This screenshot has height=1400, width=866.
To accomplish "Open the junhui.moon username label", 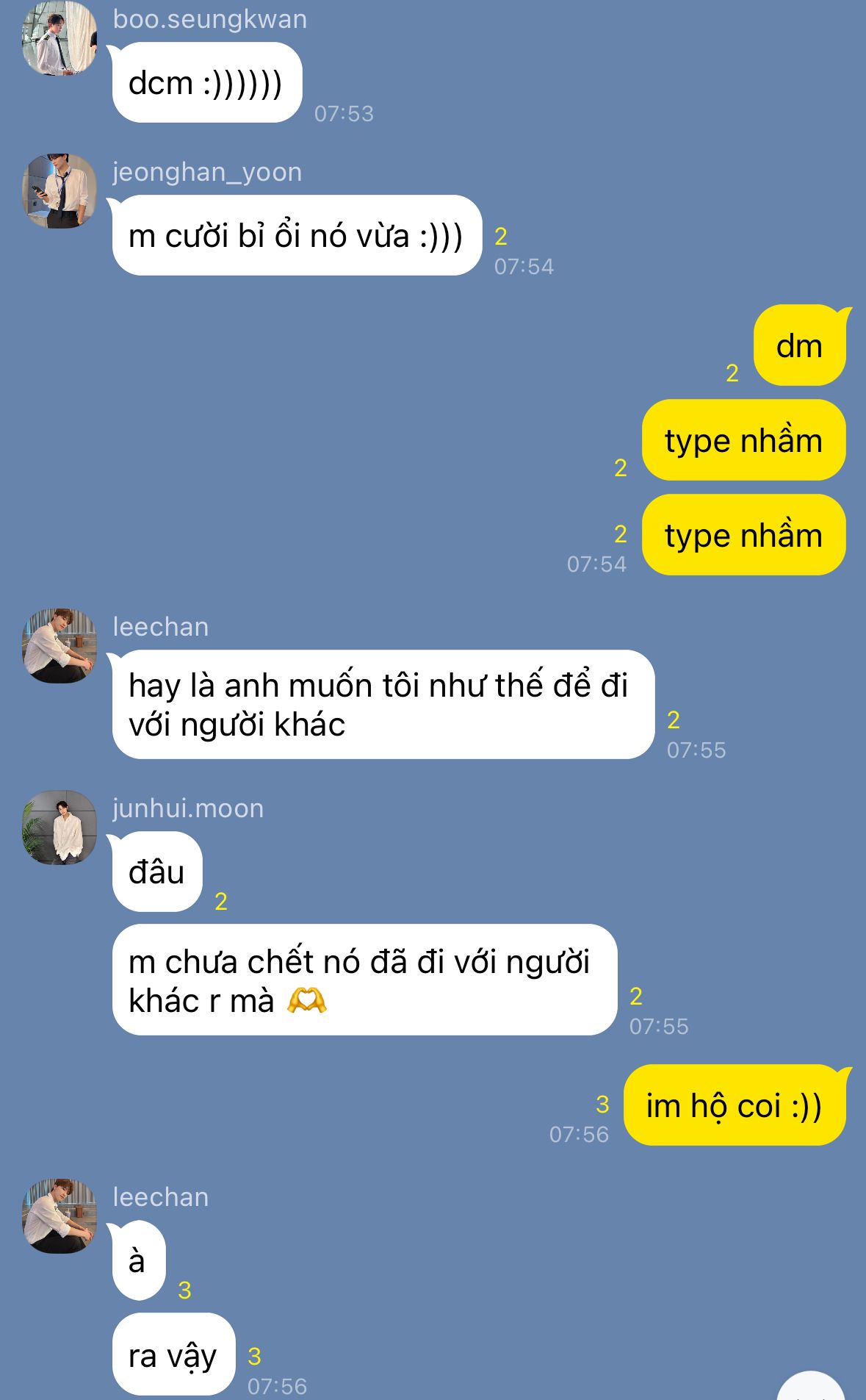I will click(188, 808).
